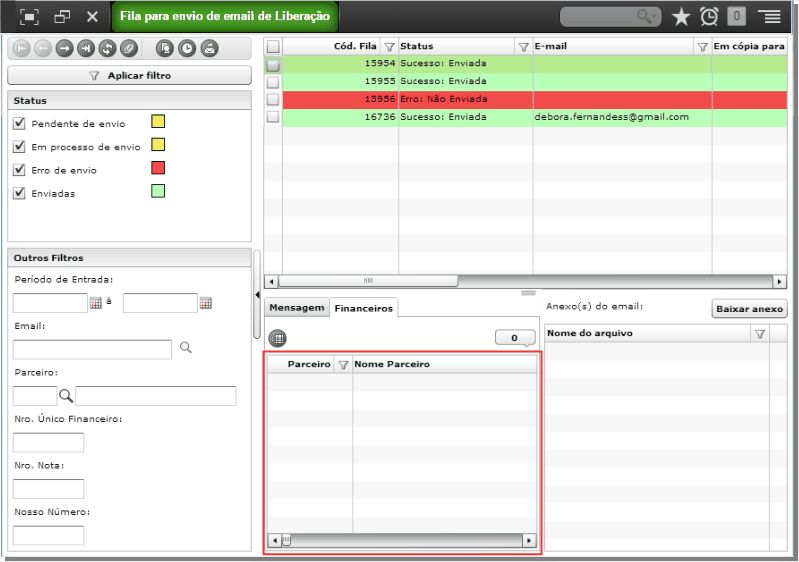Select checkbox for queue row 15955
799x562 pixels.
[x=273, y=82]
